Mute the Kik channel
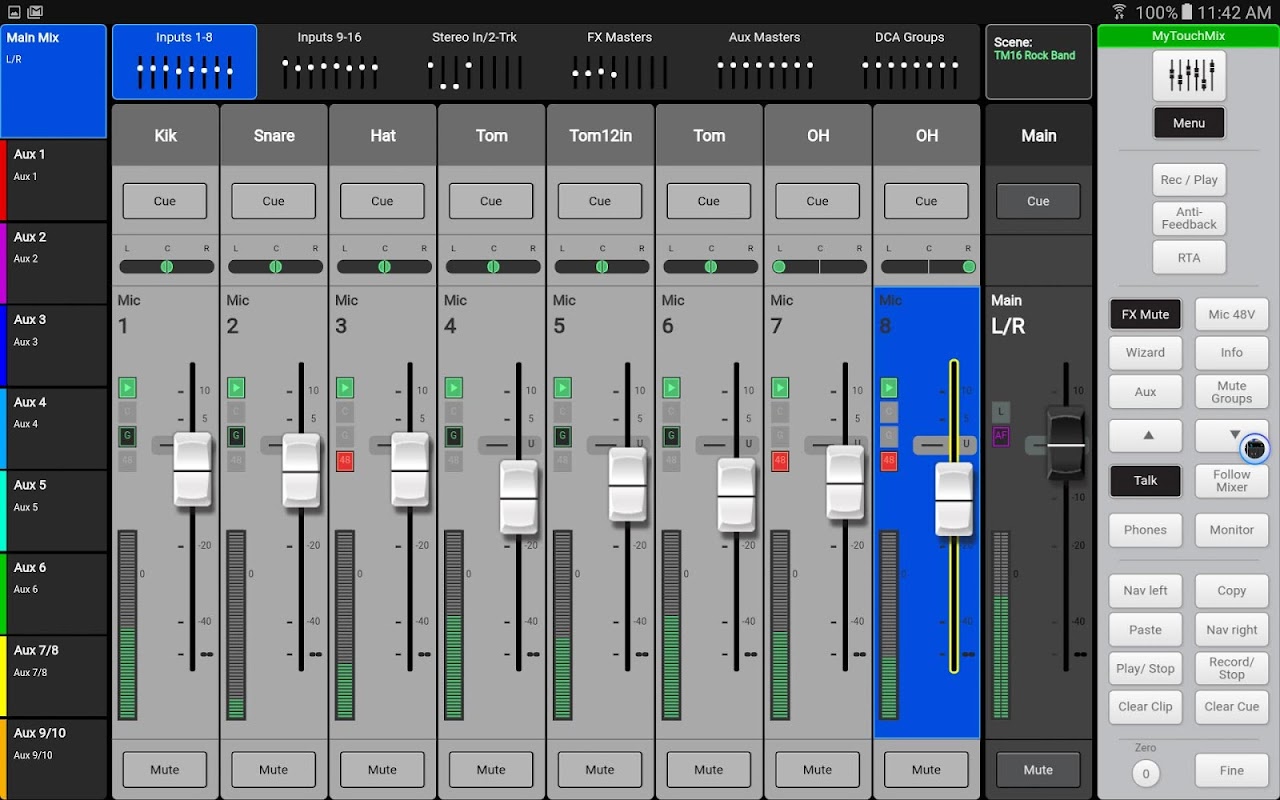The width and height of the screenshot is (1280, 800). point(165,770)
